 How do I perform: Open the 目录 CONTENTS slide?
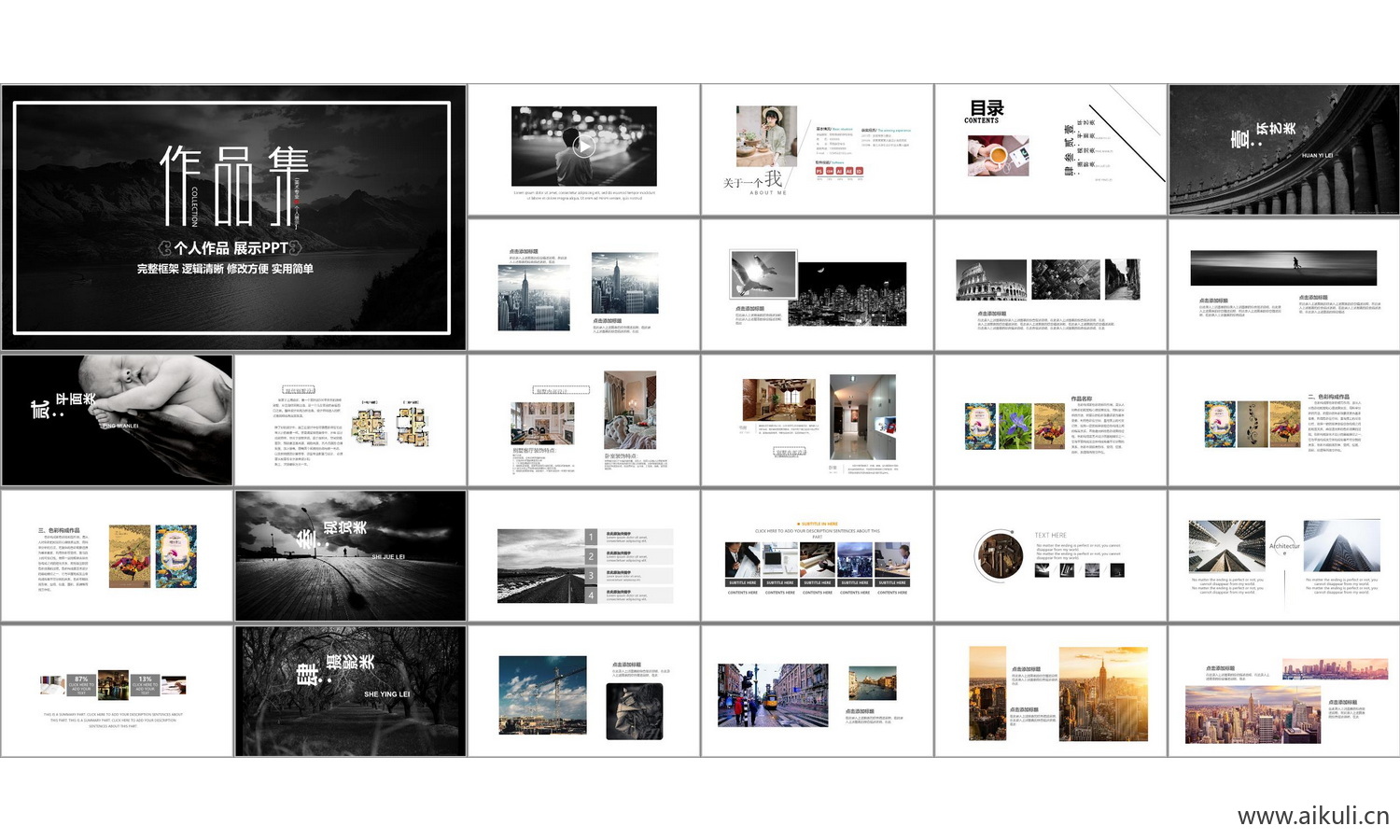[1050, 149]
